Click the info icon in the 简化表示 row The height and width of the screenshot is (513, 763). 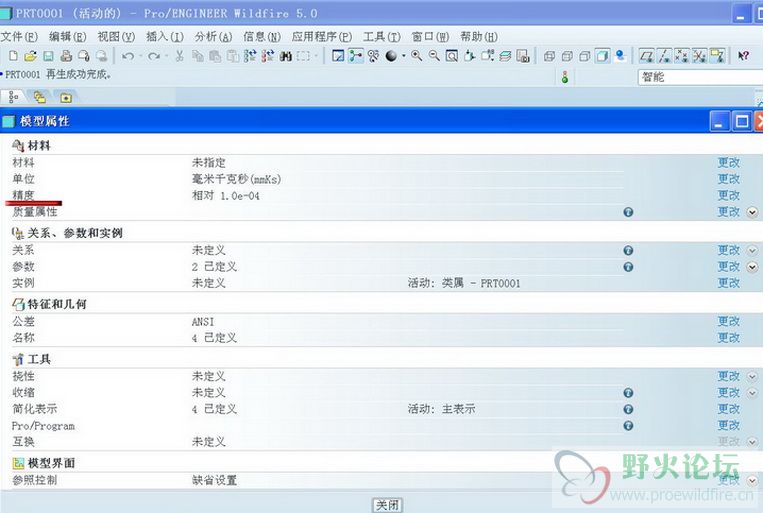(628, 409)
